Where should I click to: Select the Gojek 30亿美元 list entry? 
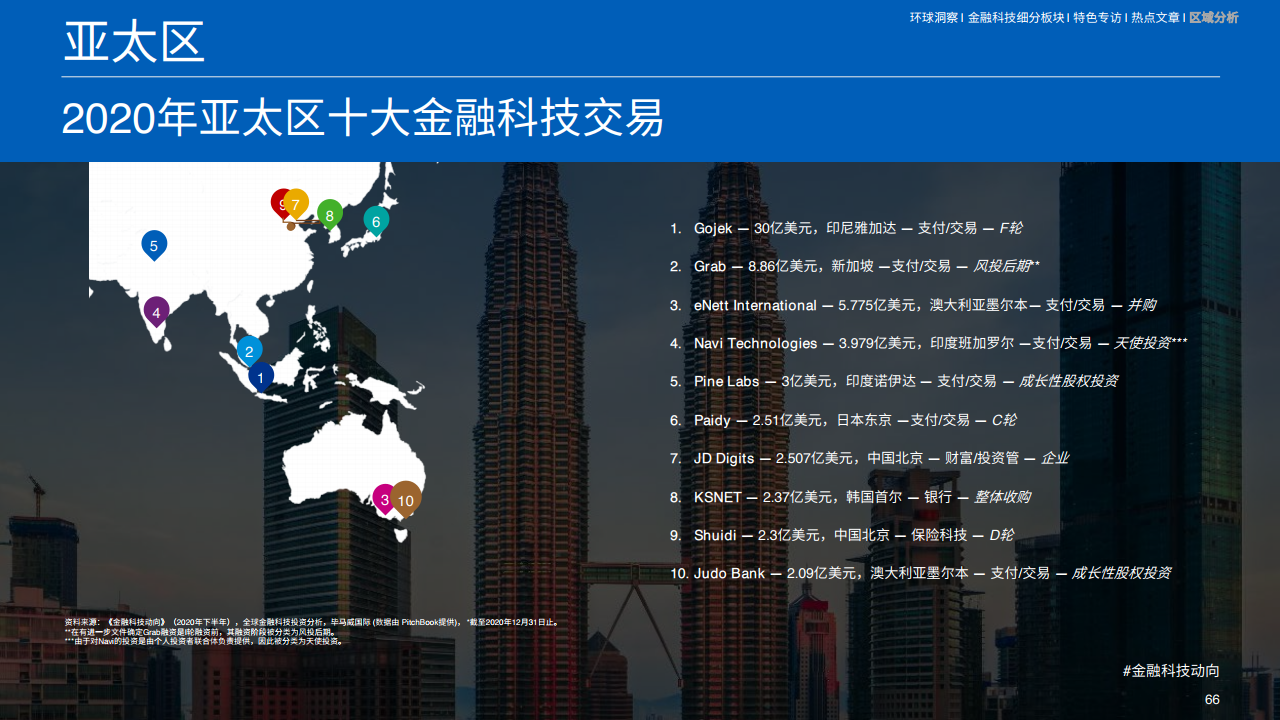[x=846, y=228]
